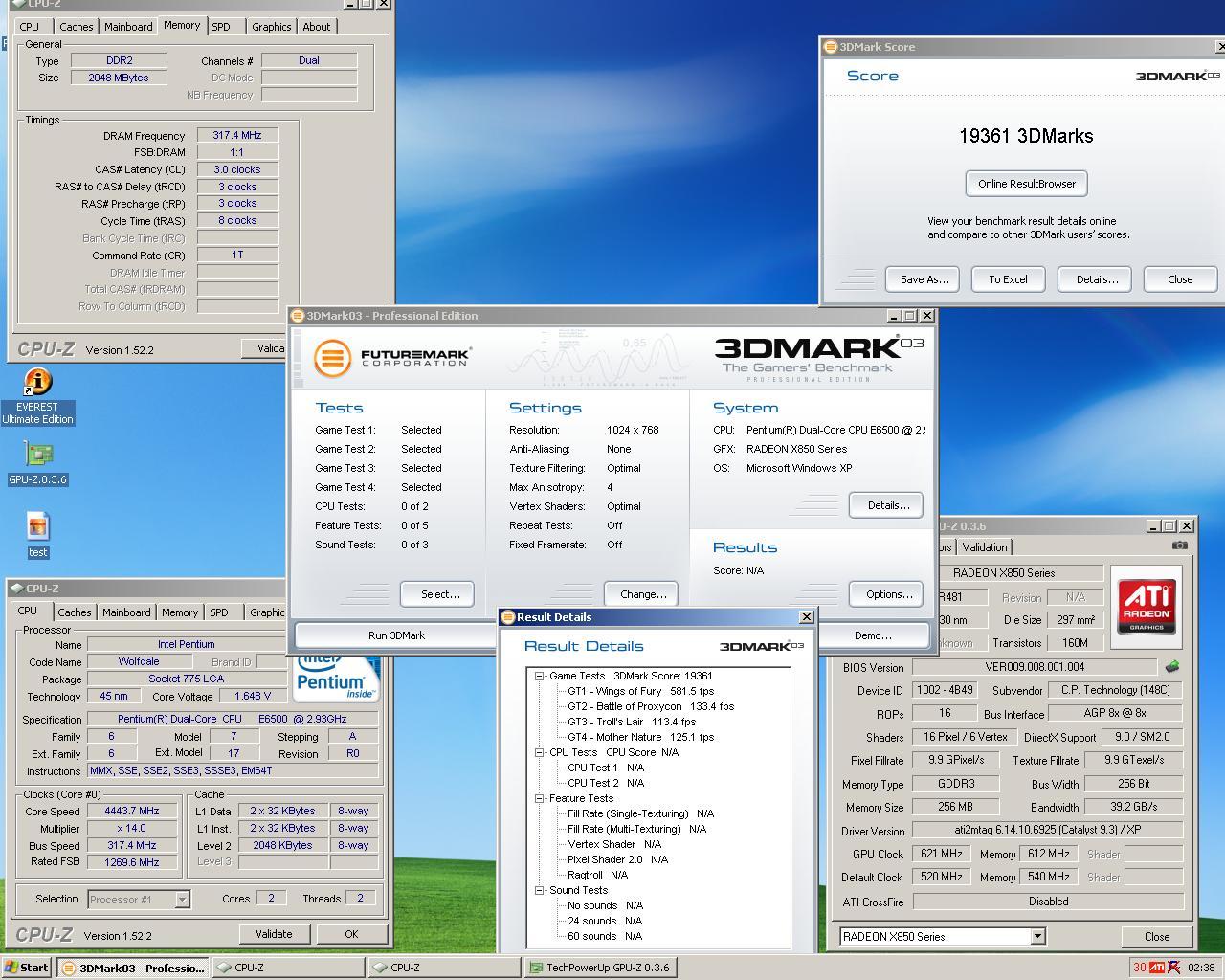The width and height of the screenshot is (1225, 980).
Task: Click Details... in 3DMark Score window
Action: tap(1097, 279)
